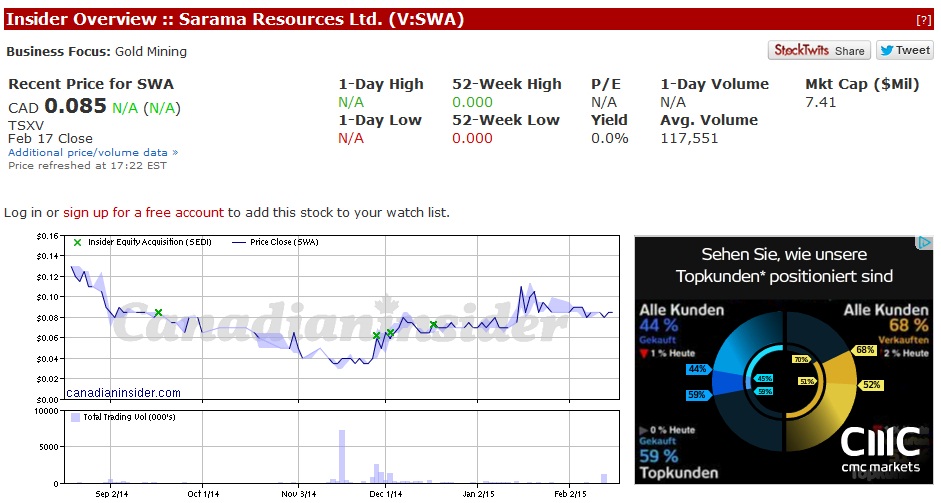
Task: Click the 44% blue chart label in ad
Action: pos(697,369)
